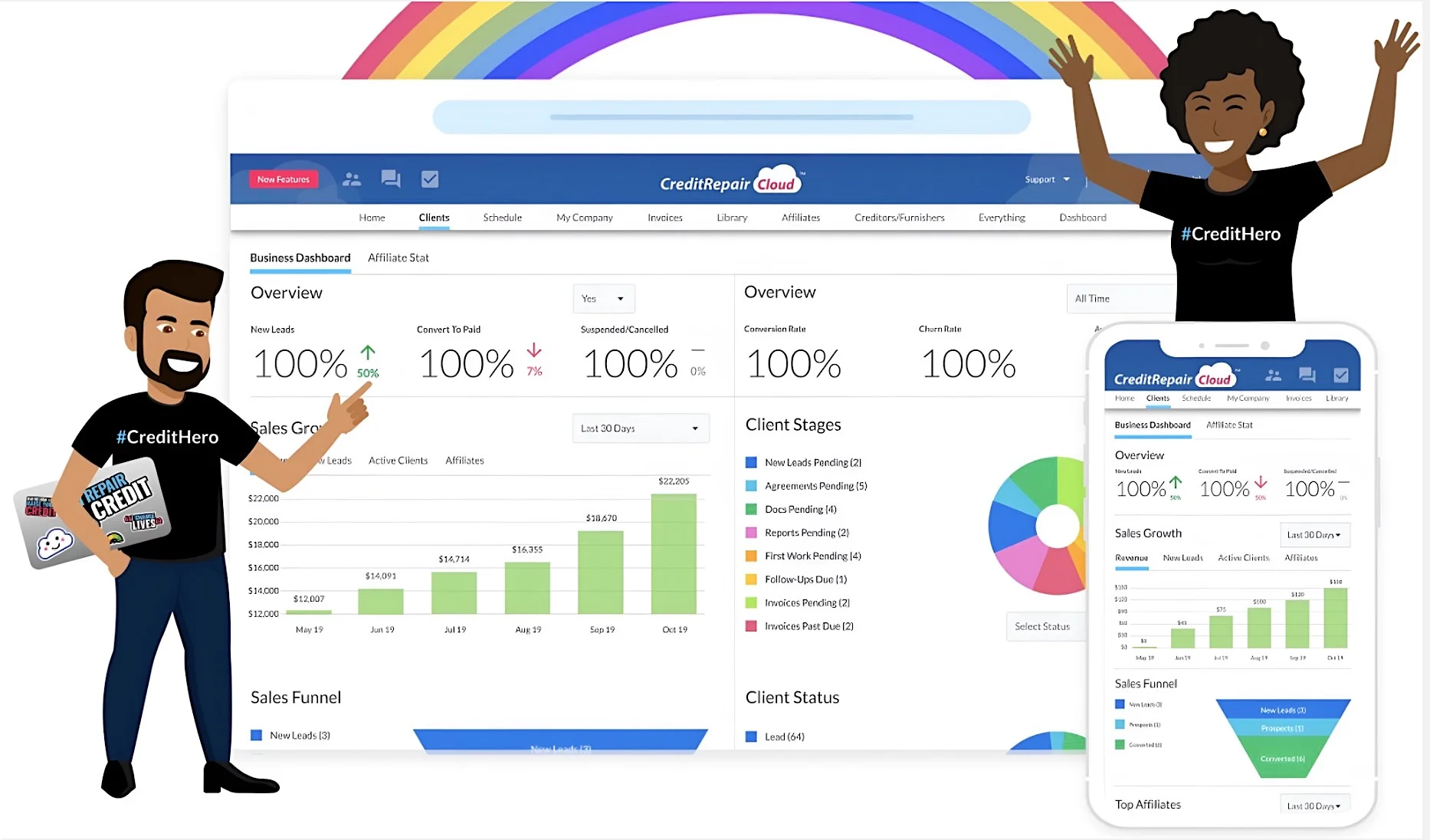Screen dimensions: 1430x840
Task: Select Active Clients tab on phone chart
Action: [x=1244, y=558]
